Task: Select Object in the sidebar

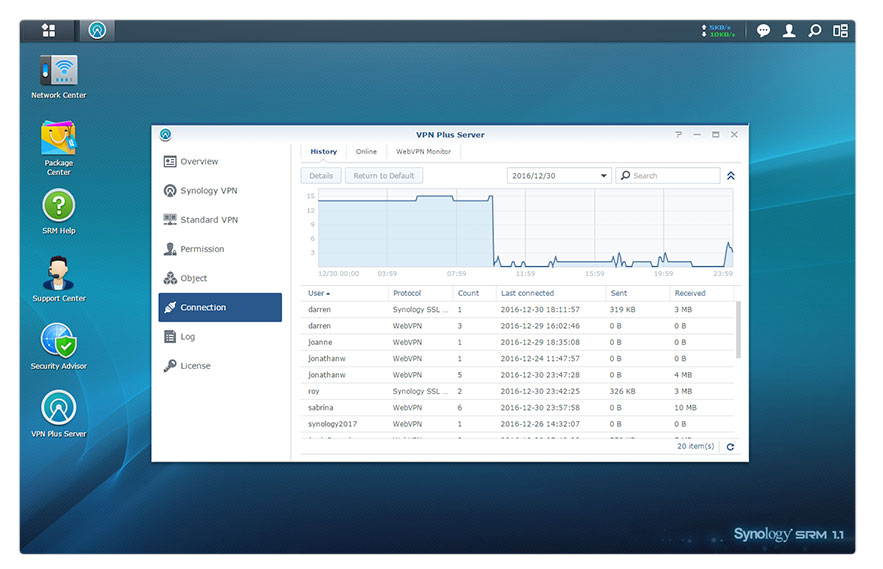Action: pos(220,278)
